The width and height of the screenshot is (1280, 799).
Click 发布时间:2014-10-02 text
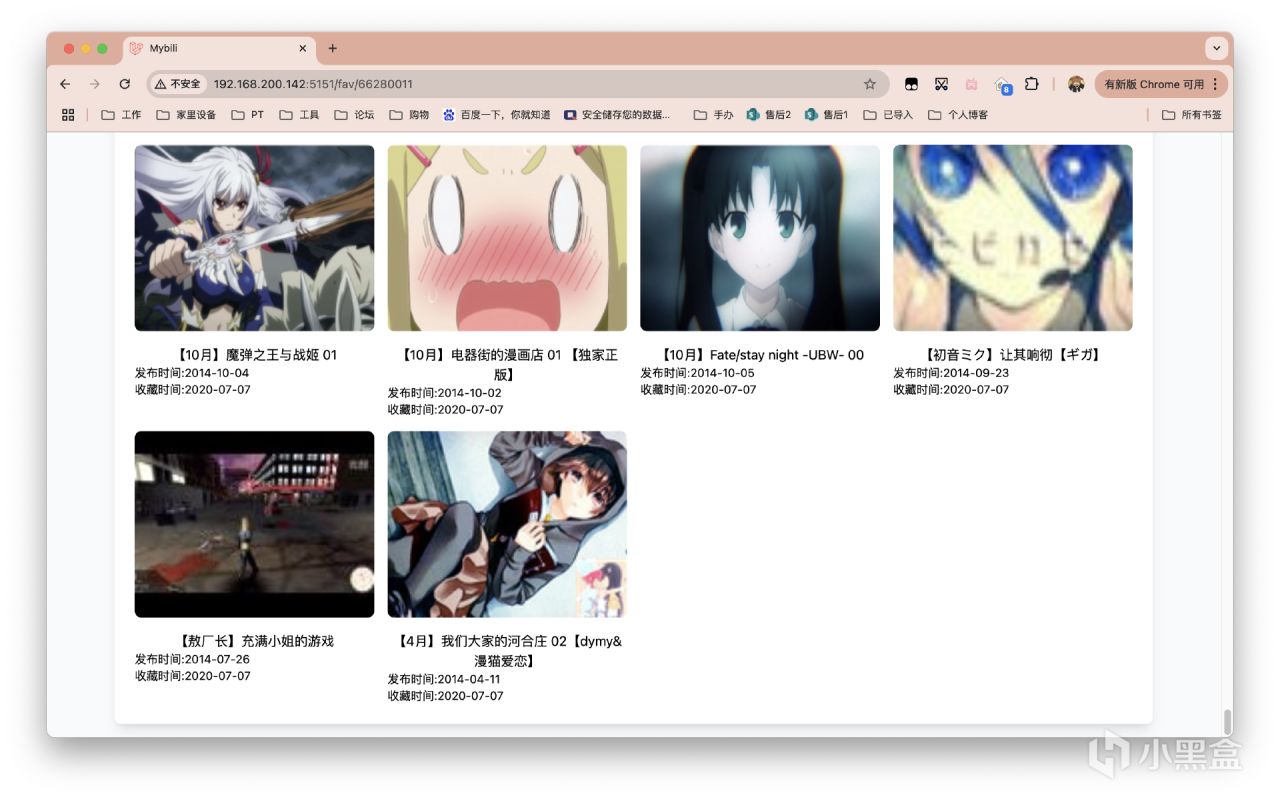445,393
